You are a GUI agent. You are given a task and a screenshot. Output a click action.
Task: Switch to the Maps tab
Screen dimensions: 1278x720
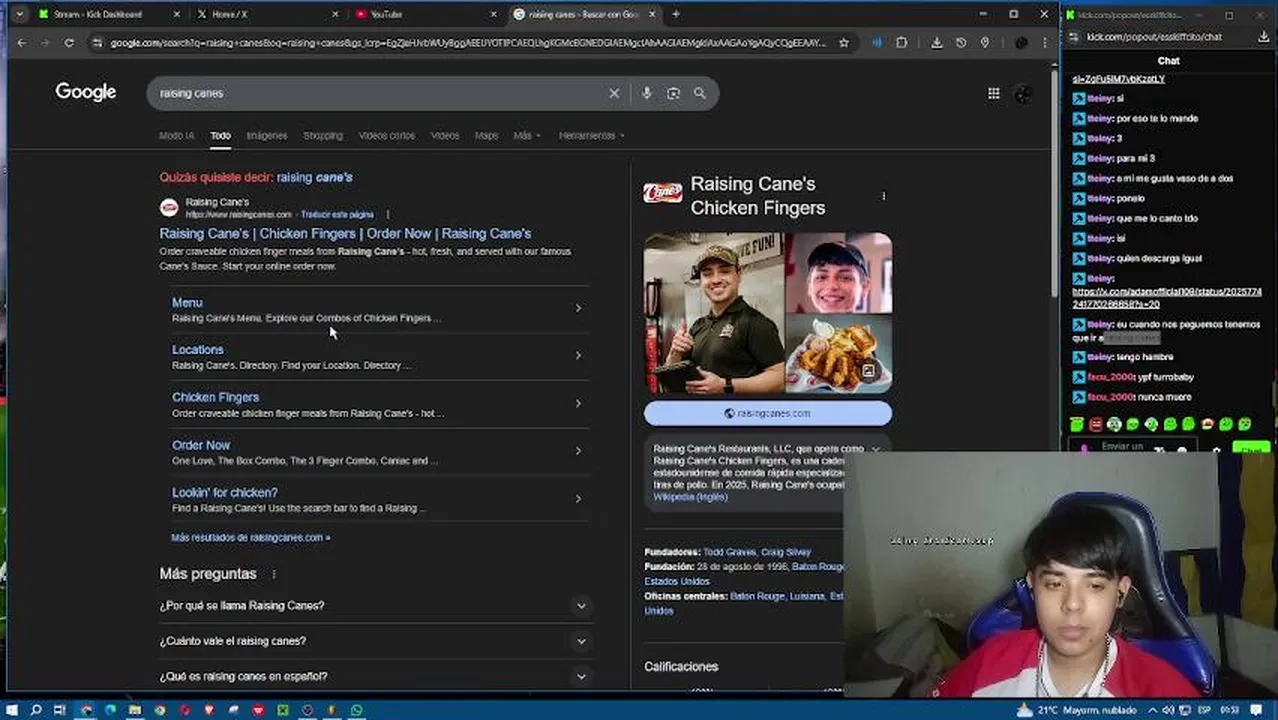point(486,135)
